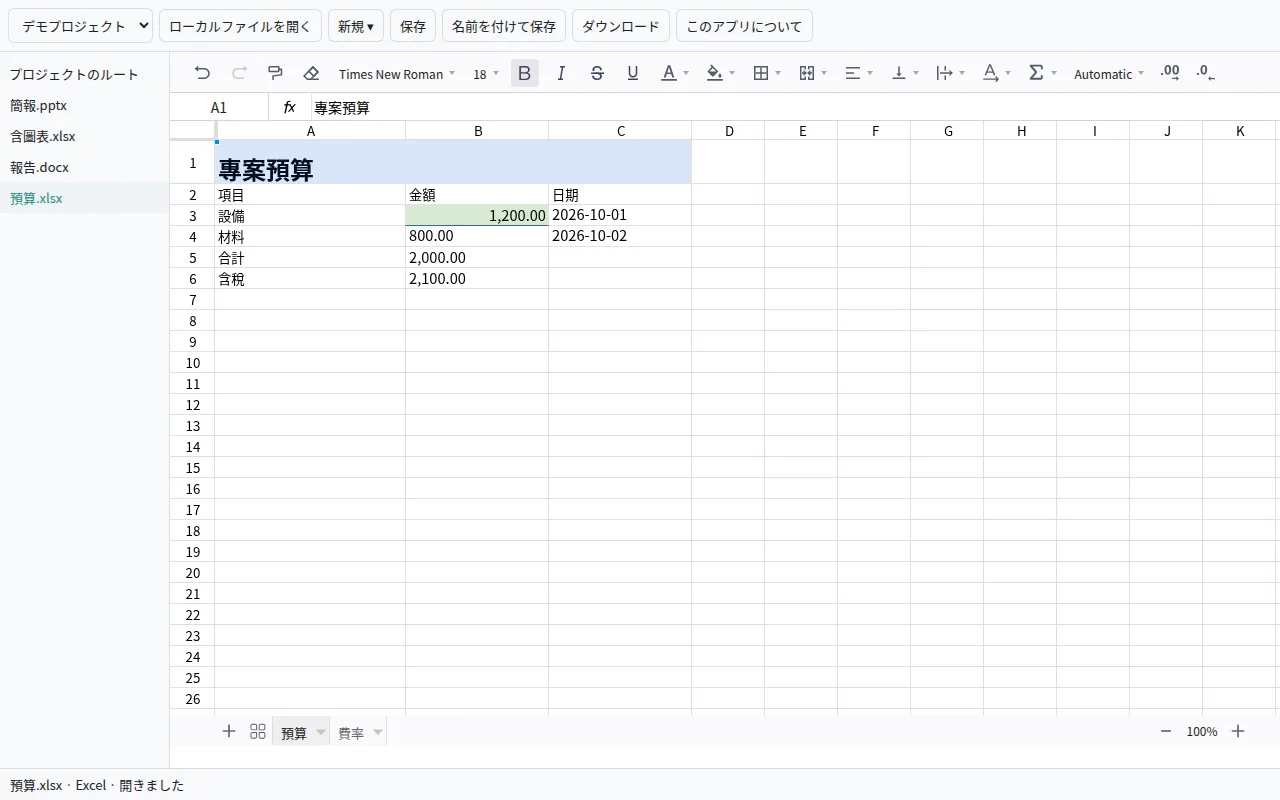Viewport: 1280px width, 800px height.
Task: Add a new sheet with plus icon
Action: click(229, 731)
